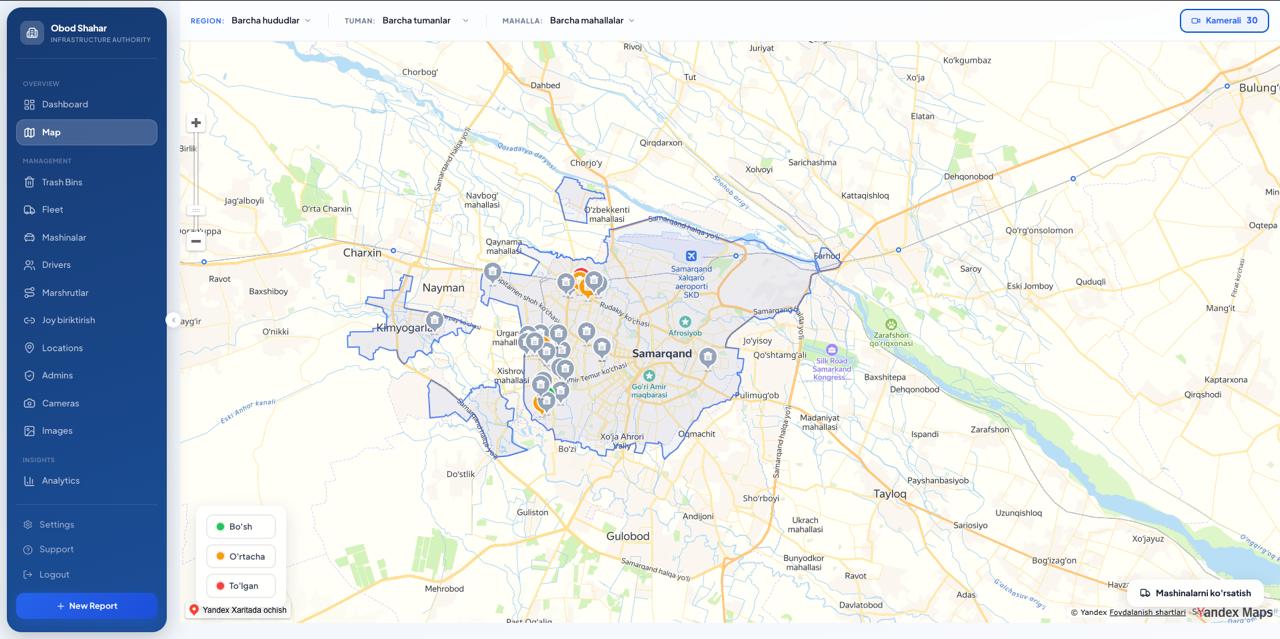Click the Samarqand airport plane icon
The width and height of the screenshot is (1280, 639).
click(691, 256)
